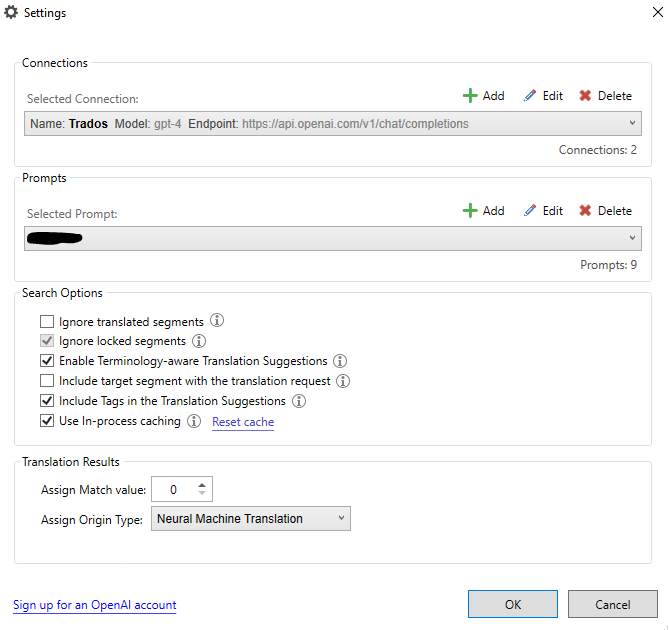
Task: Toggle Use In-process caching checkbox
Action: [47, 421]
